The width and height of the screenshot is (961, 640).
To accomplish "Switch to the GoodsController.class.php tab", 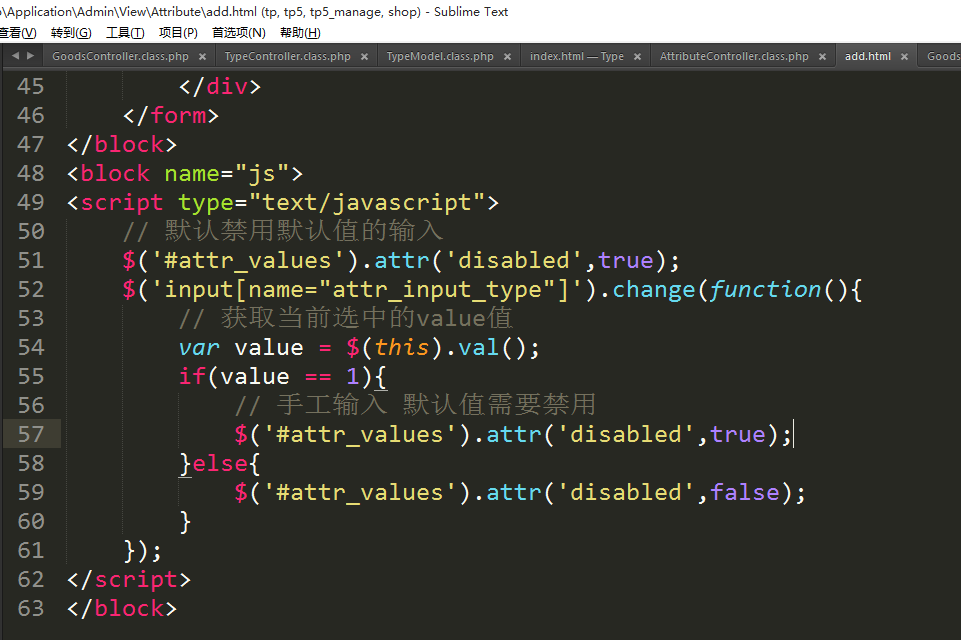I will pos(119,57).
